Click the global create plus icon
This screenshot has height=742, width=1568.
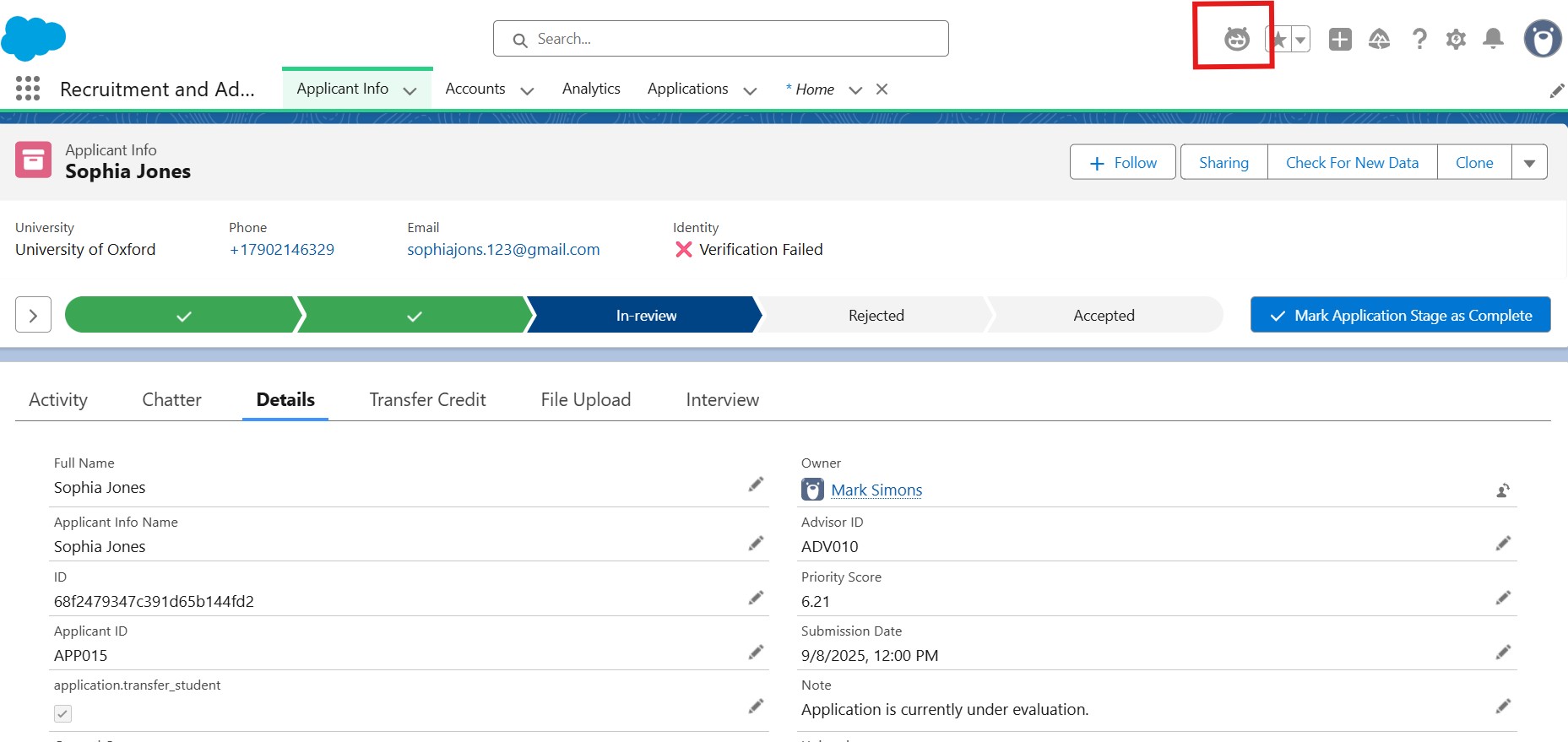(x=1339, y=39)
